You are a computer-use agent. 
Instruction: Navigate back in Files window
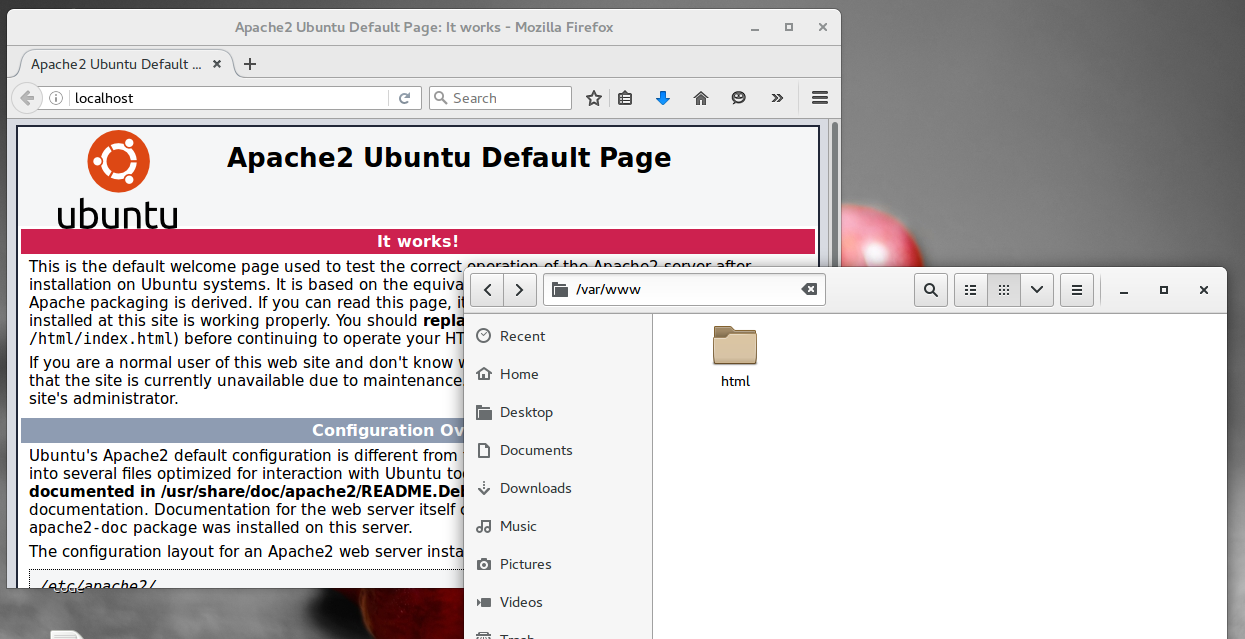pyautogui.click(x=487, y=290)
